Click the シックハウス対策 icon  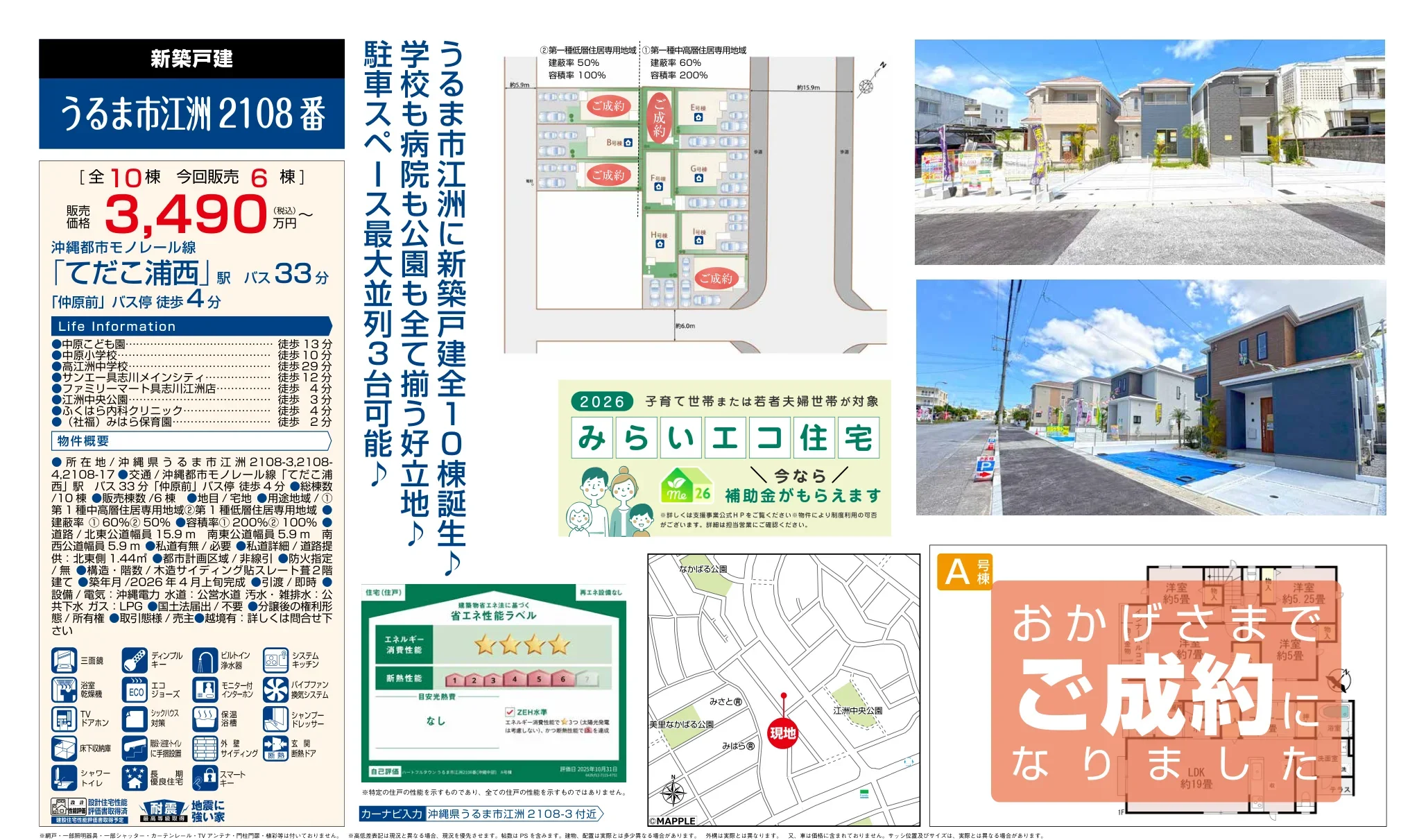pos(135,719)
